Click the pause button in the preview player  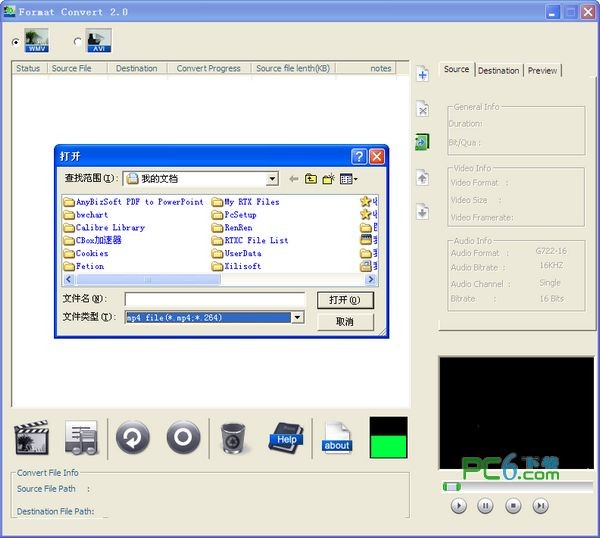[485, 506]
